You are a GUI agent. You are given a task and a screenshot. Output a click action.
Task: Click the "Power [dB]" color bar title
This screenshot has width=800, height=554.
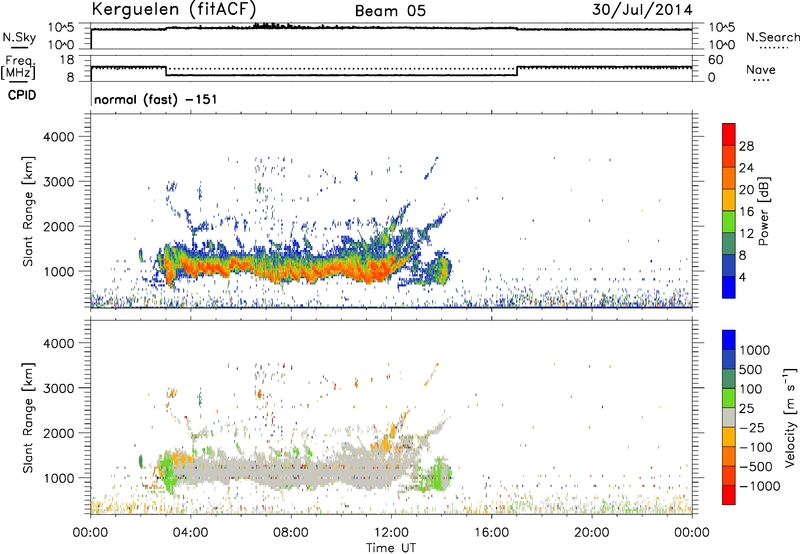click(763, 211)
